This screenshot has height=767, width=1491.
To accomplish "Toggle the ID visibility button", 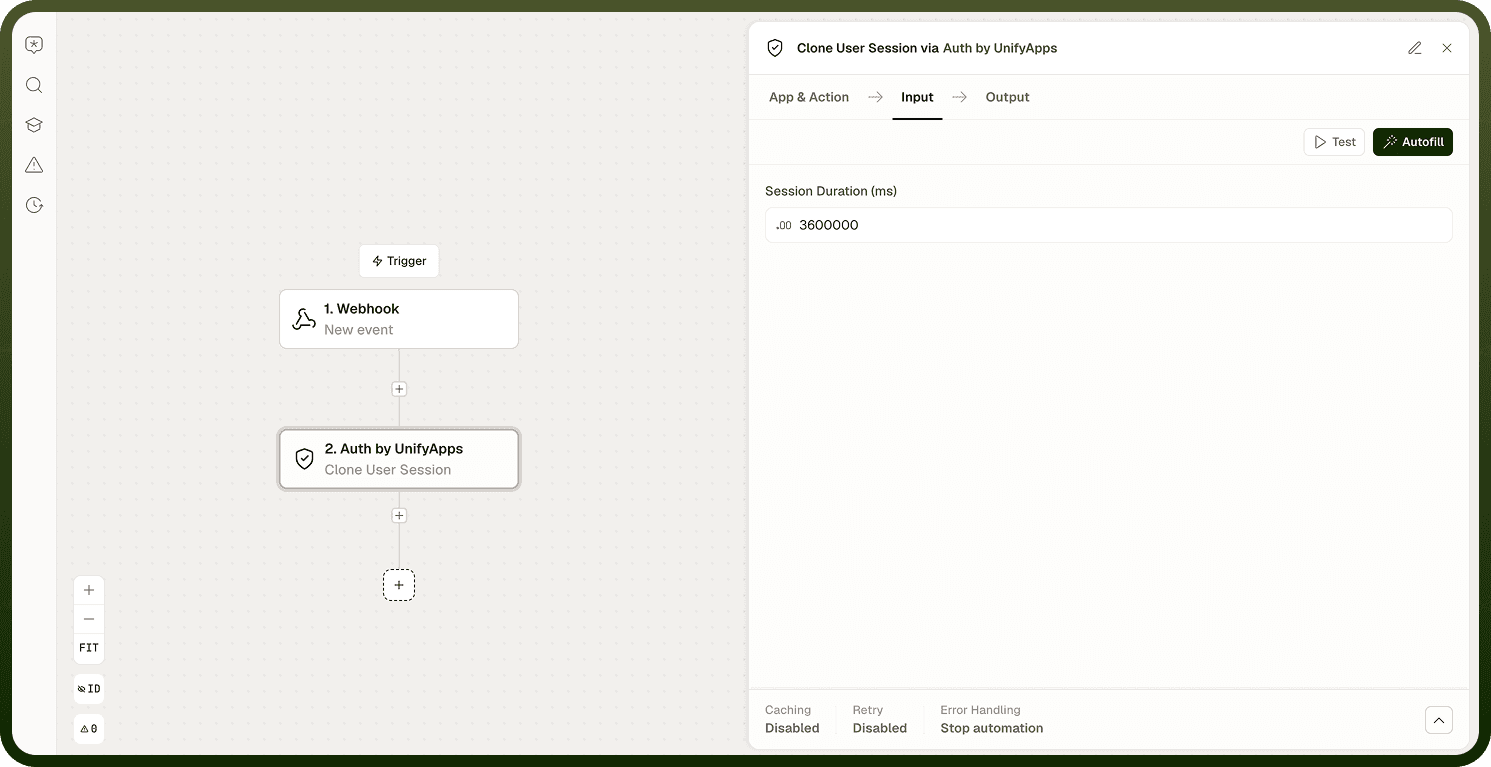I will [89, 689].
